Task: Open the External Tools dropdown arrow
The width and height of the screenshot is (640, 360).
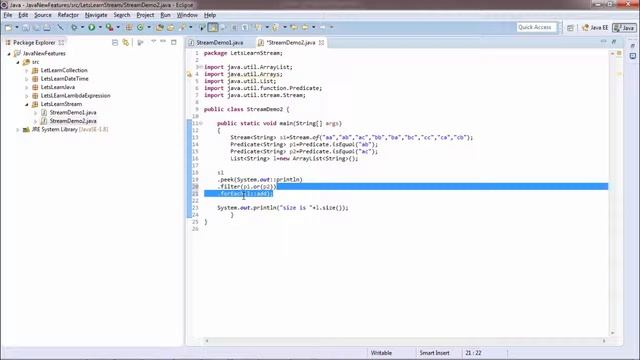Action: (x=118, y=27)
